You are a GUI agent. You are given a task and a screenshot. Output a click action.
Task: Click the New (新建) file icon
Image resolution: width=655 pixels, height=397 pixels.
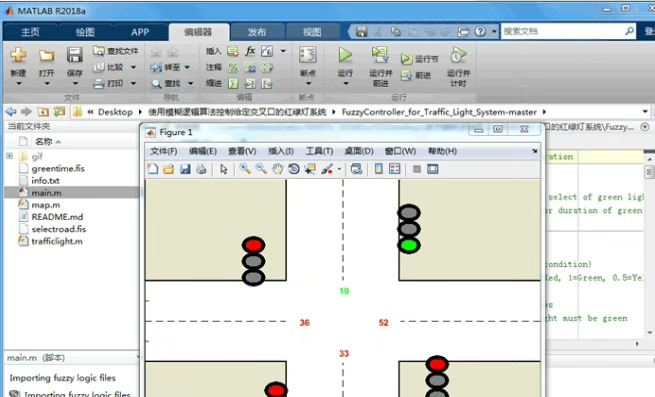[18, 55]
